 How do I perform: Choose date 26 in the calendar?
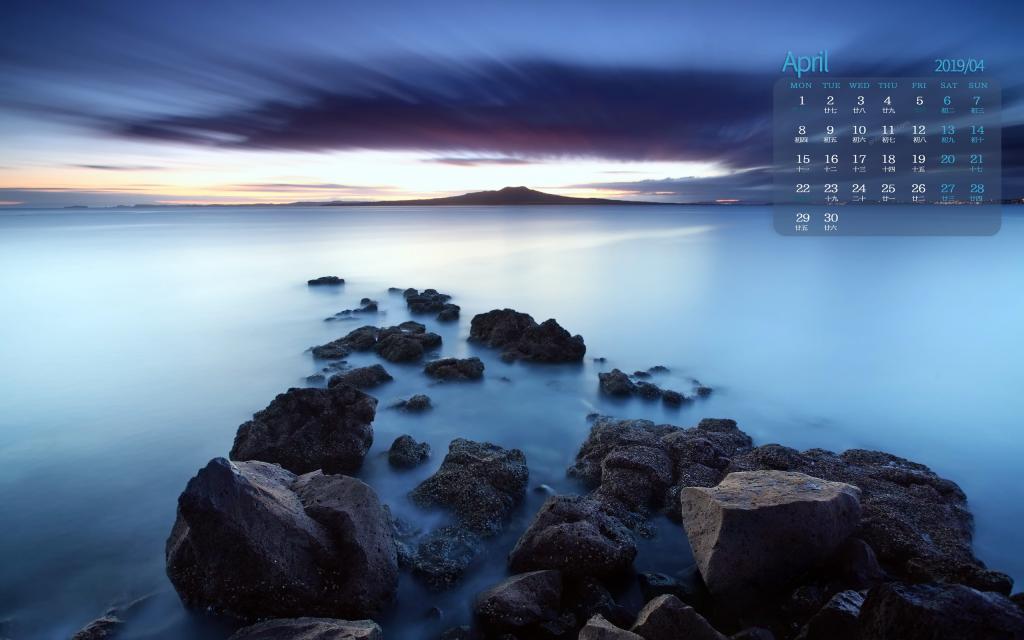(918, 190)
